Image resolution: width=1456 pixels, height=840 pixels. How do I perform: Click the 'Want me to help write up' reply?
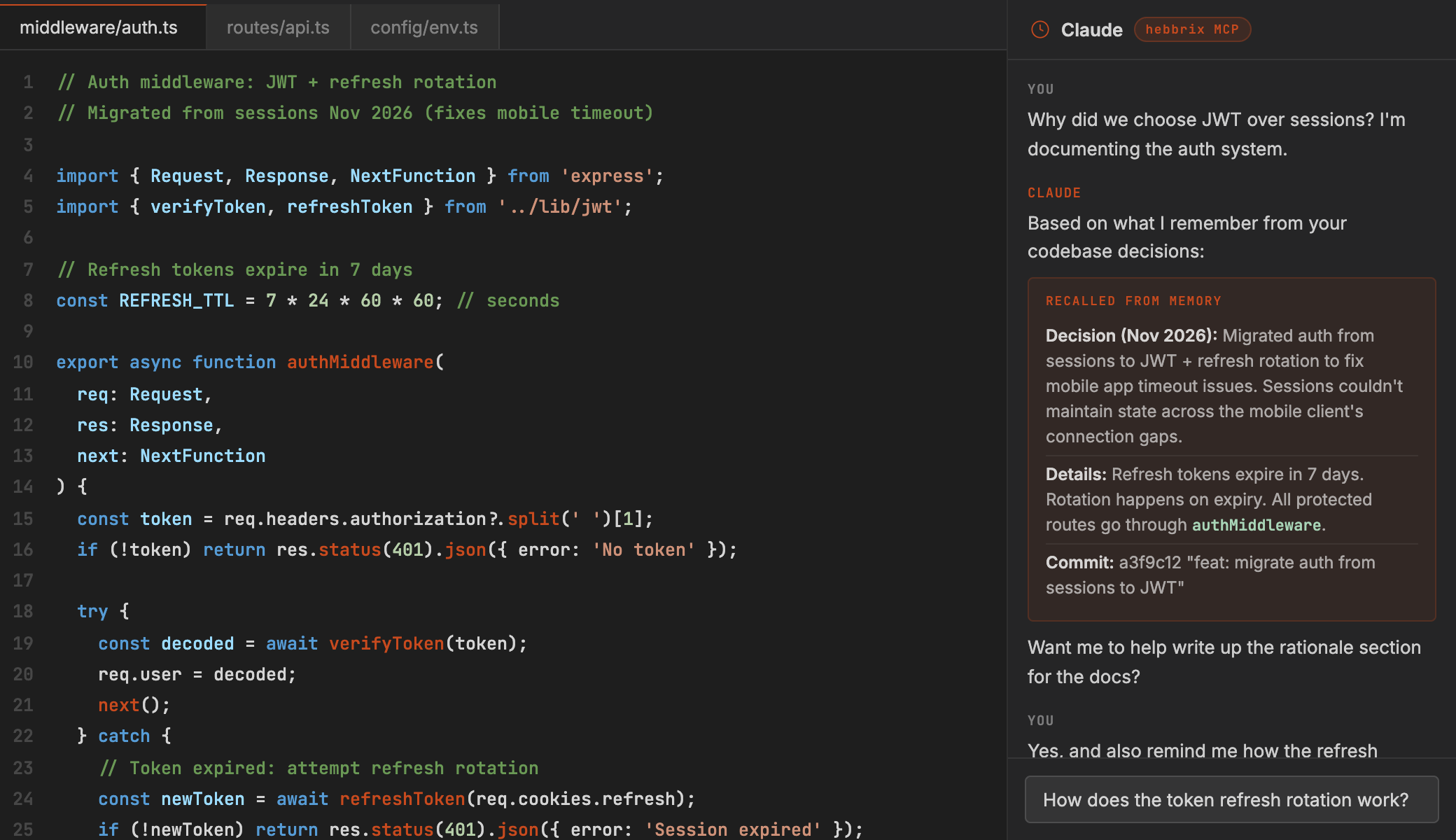click(x=1224, y=661)
